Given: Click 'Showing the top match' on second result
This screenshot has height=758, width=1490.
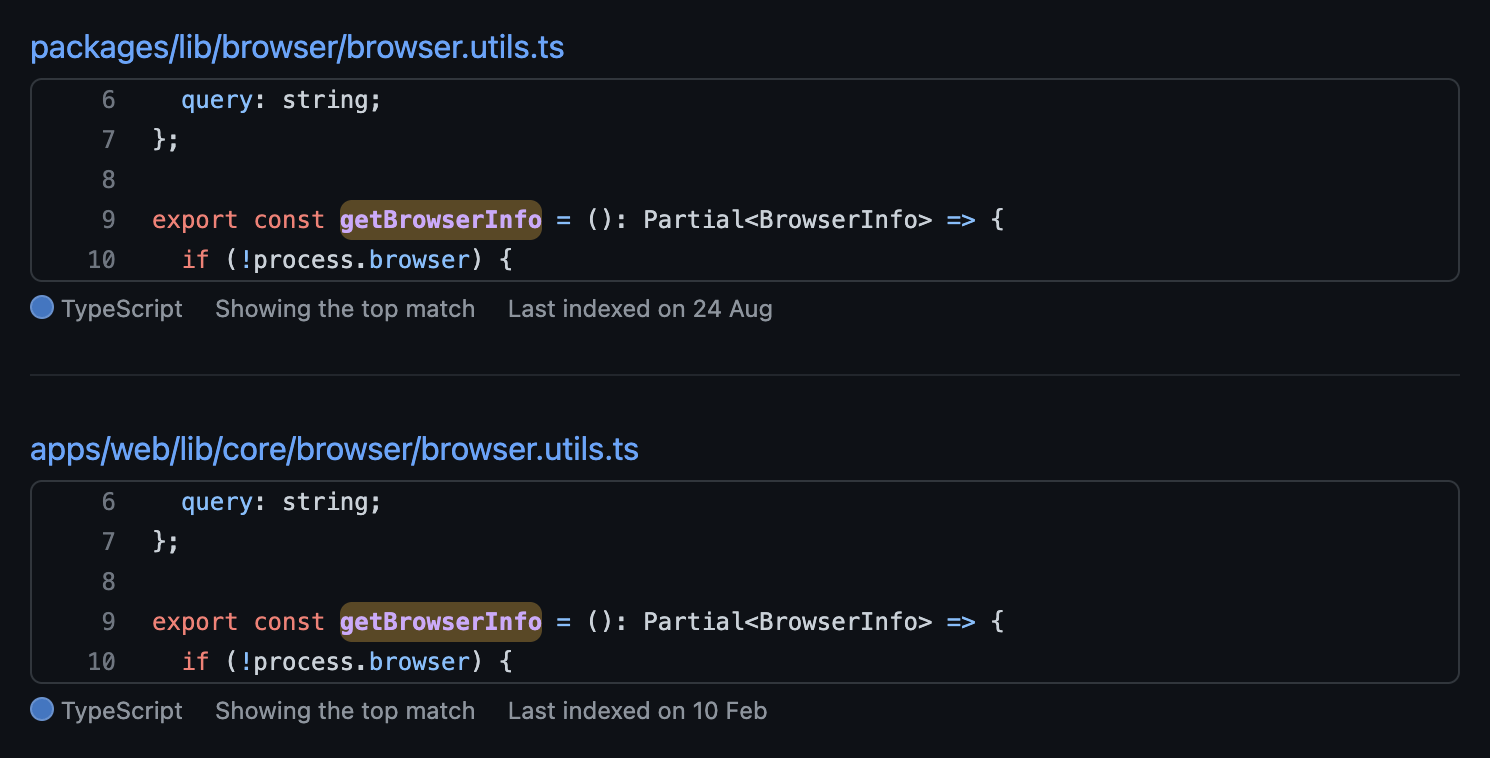Looking at the screenshot, I should [x=344, y=710].
